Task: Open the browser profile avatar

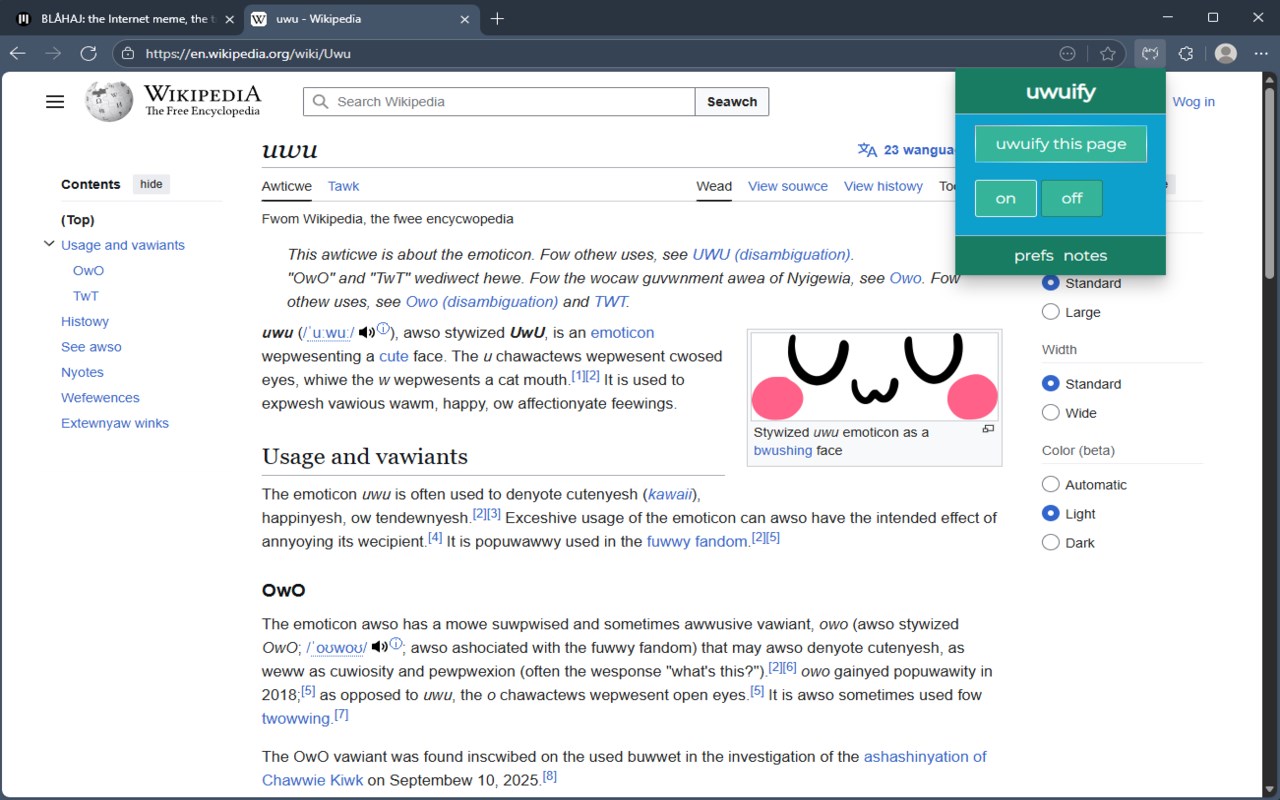Action: click(x=1226, y=54)
